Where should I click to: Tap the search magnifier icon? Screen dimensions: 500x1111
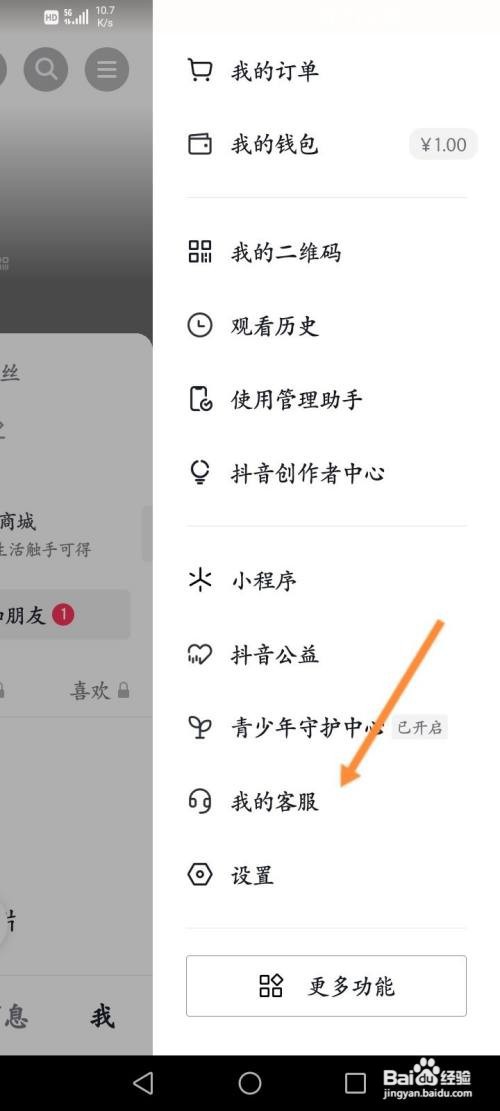[46, 69]
